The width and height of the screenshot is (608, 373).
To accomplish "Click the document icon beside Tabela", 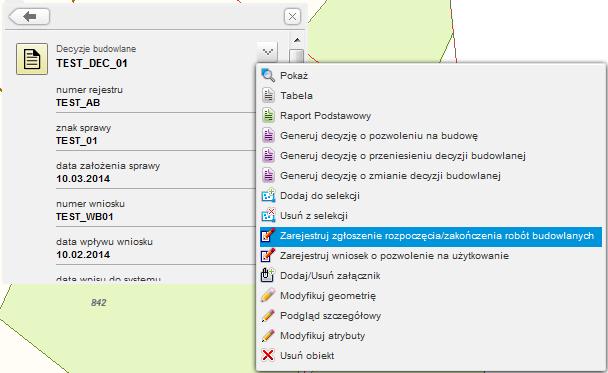I will pos(268,95).
